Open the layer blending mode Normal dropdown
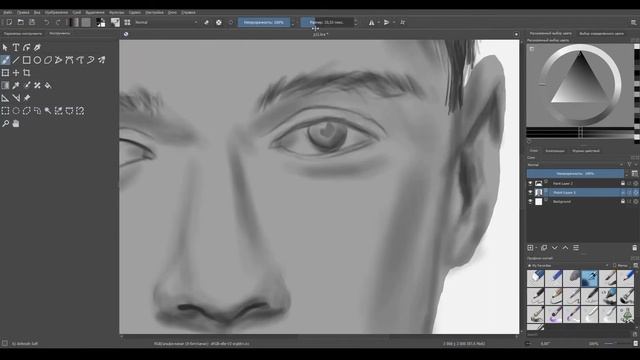The height and width of the screenshot is (360, 640). coord(575,165)
